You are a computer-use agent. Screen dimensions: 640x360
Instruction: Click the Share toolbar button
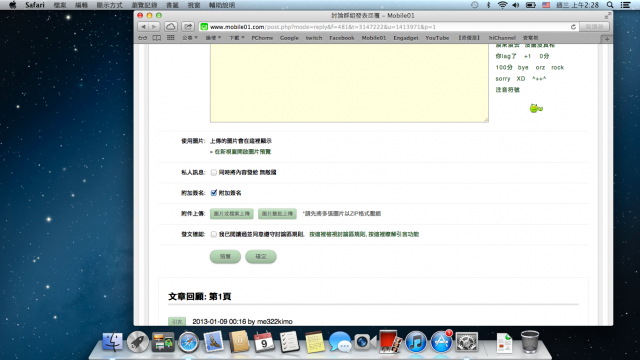coord(188,27)
